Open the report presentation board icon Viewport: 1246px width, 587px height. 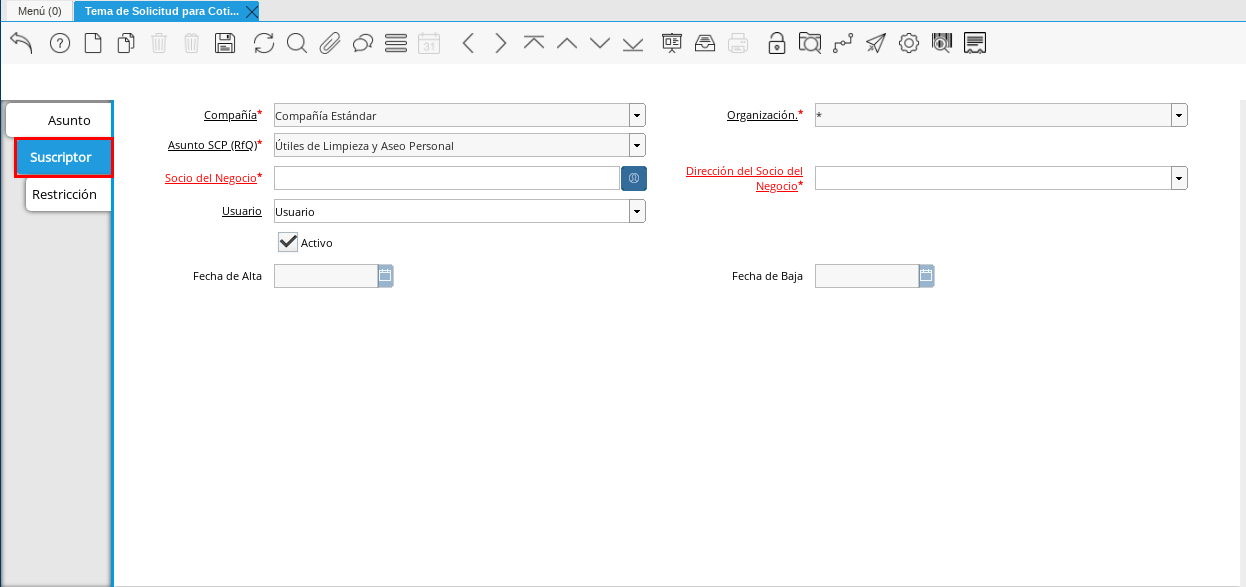[x=672, y=43]
